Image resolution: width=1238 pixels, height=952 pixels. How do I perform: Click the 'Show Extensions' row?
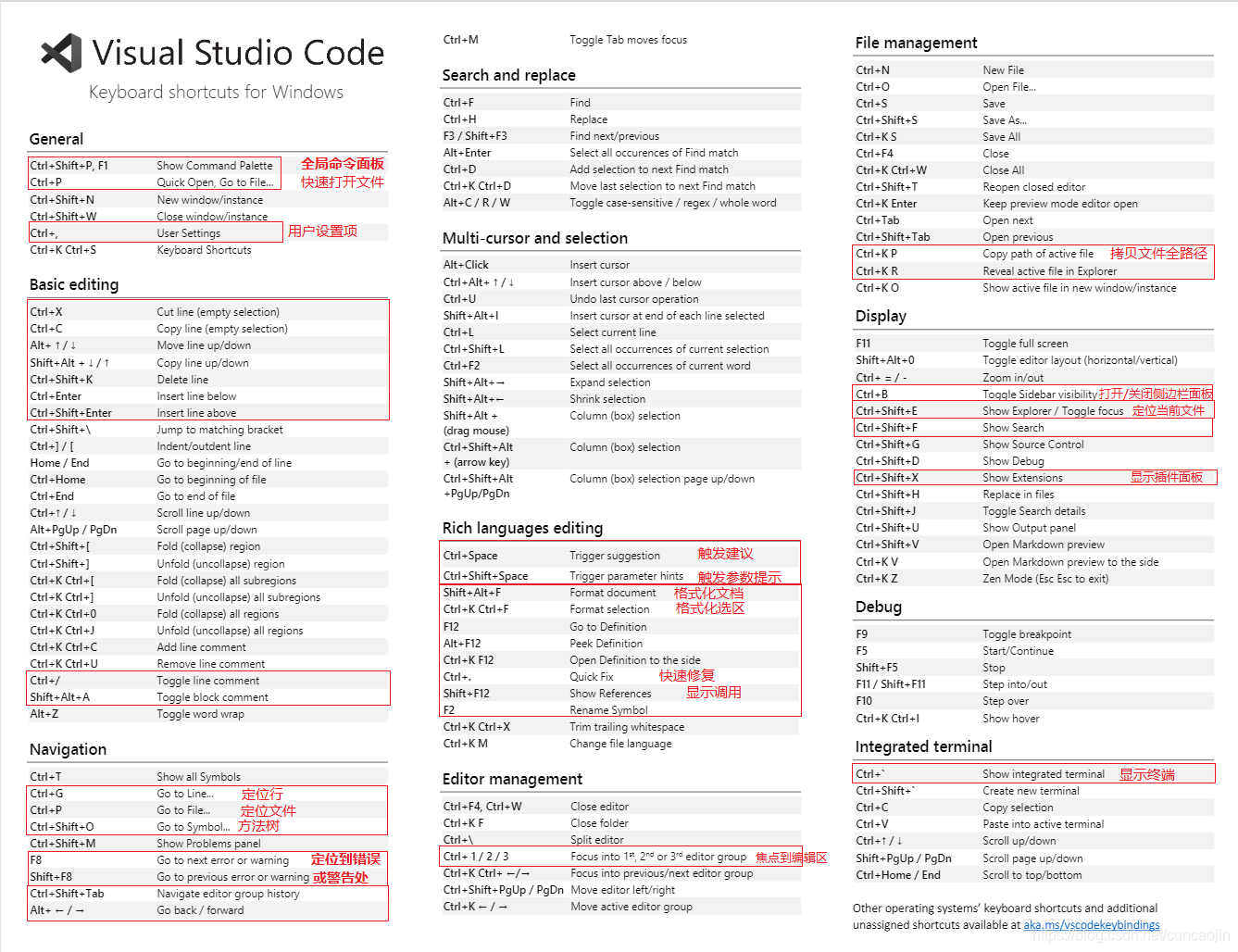tap(1034, 478)
